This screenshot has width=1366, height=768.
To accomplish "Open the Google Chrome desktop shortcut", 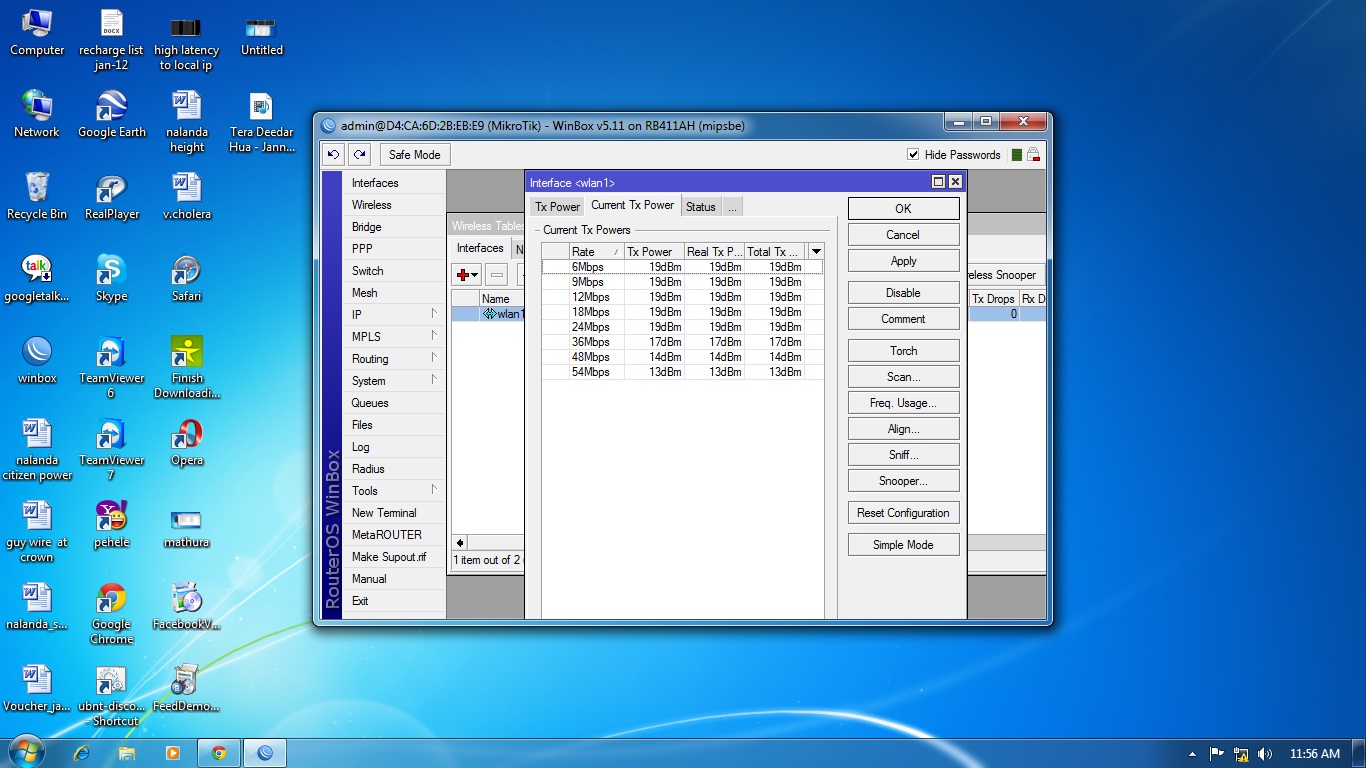I will point(112,613).
